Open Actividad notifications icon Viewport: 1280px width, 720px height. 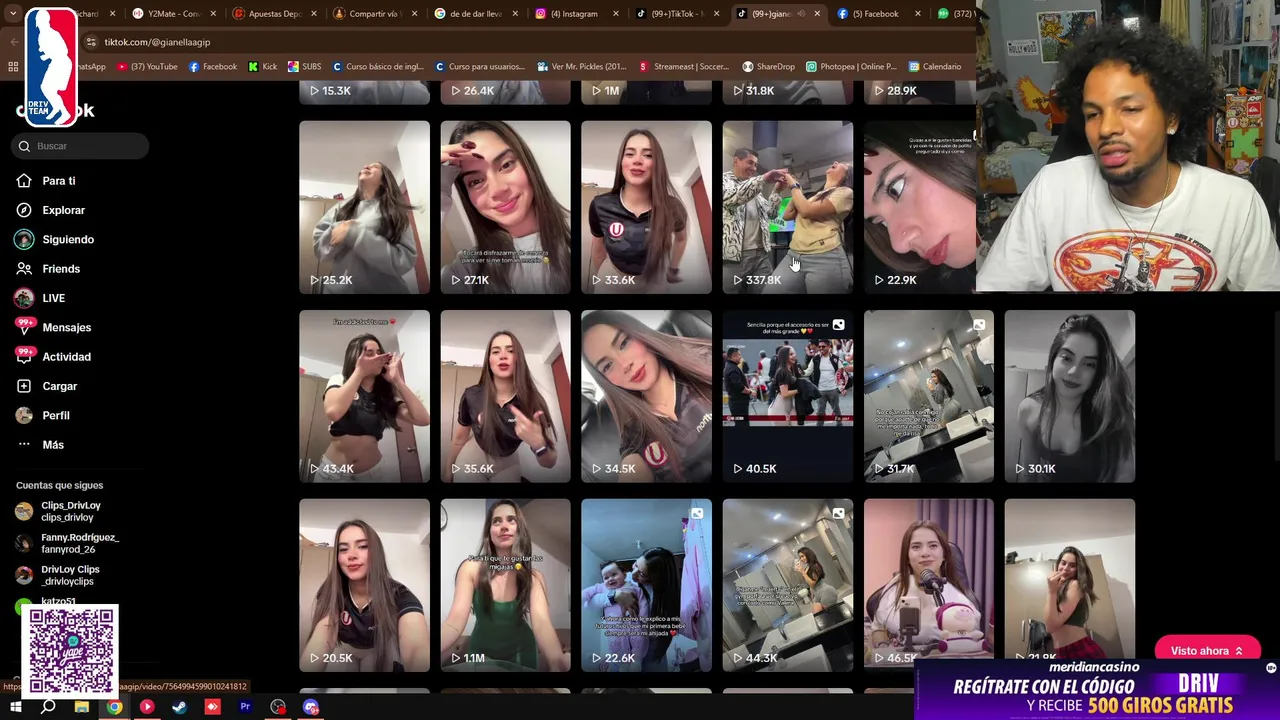(x=24, y=356)
